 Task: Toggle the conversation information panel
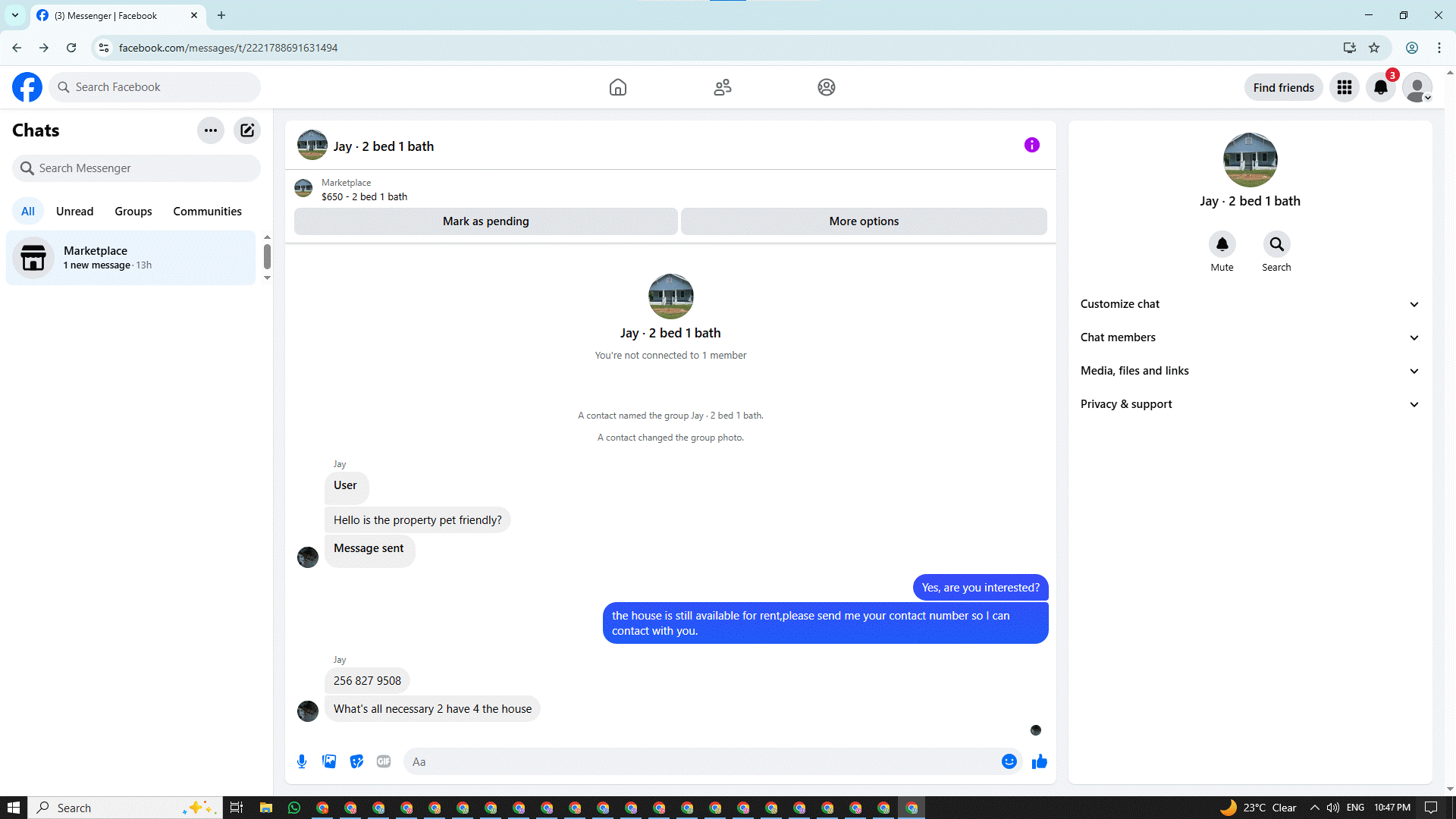click(1031, 145)
